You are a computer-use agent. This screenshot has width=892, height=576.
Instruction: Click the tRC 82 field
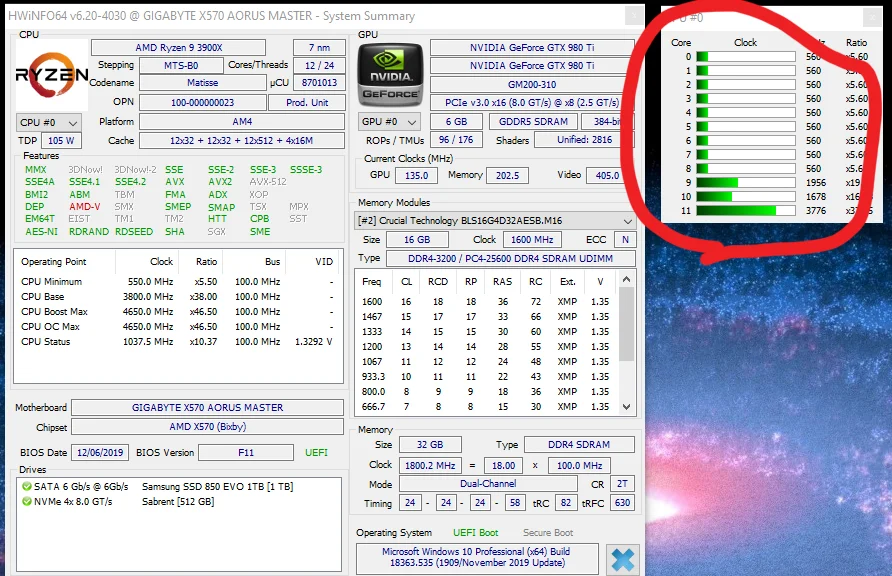point(565,503)
